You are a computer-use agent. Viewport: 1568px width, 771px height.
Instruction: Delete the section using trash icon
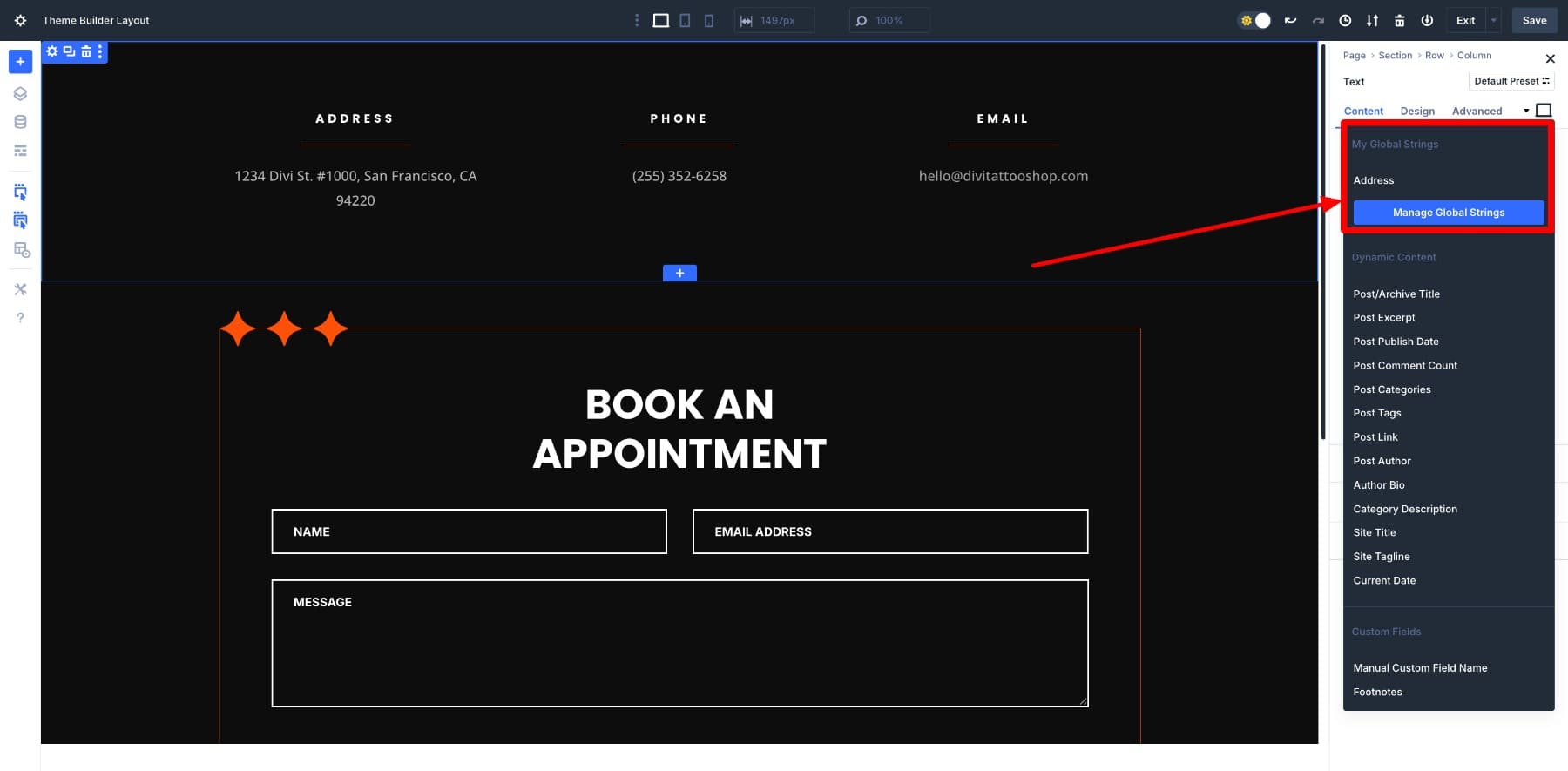pyautogui.click(x=85, y=52)
